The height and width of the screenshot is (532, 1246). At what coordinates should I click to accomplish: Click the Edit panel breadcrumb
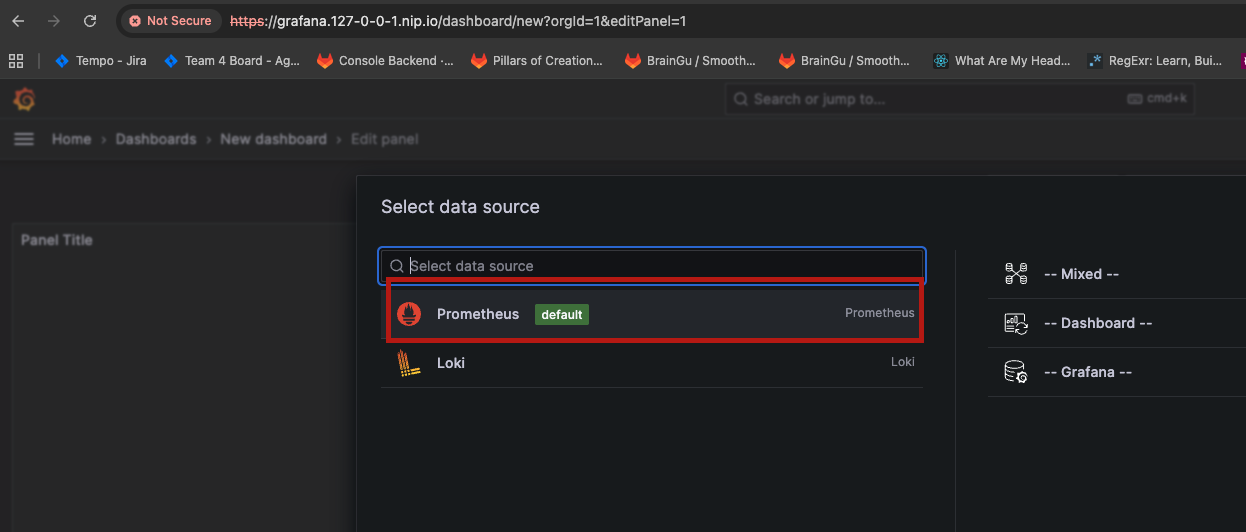point(384,139)
